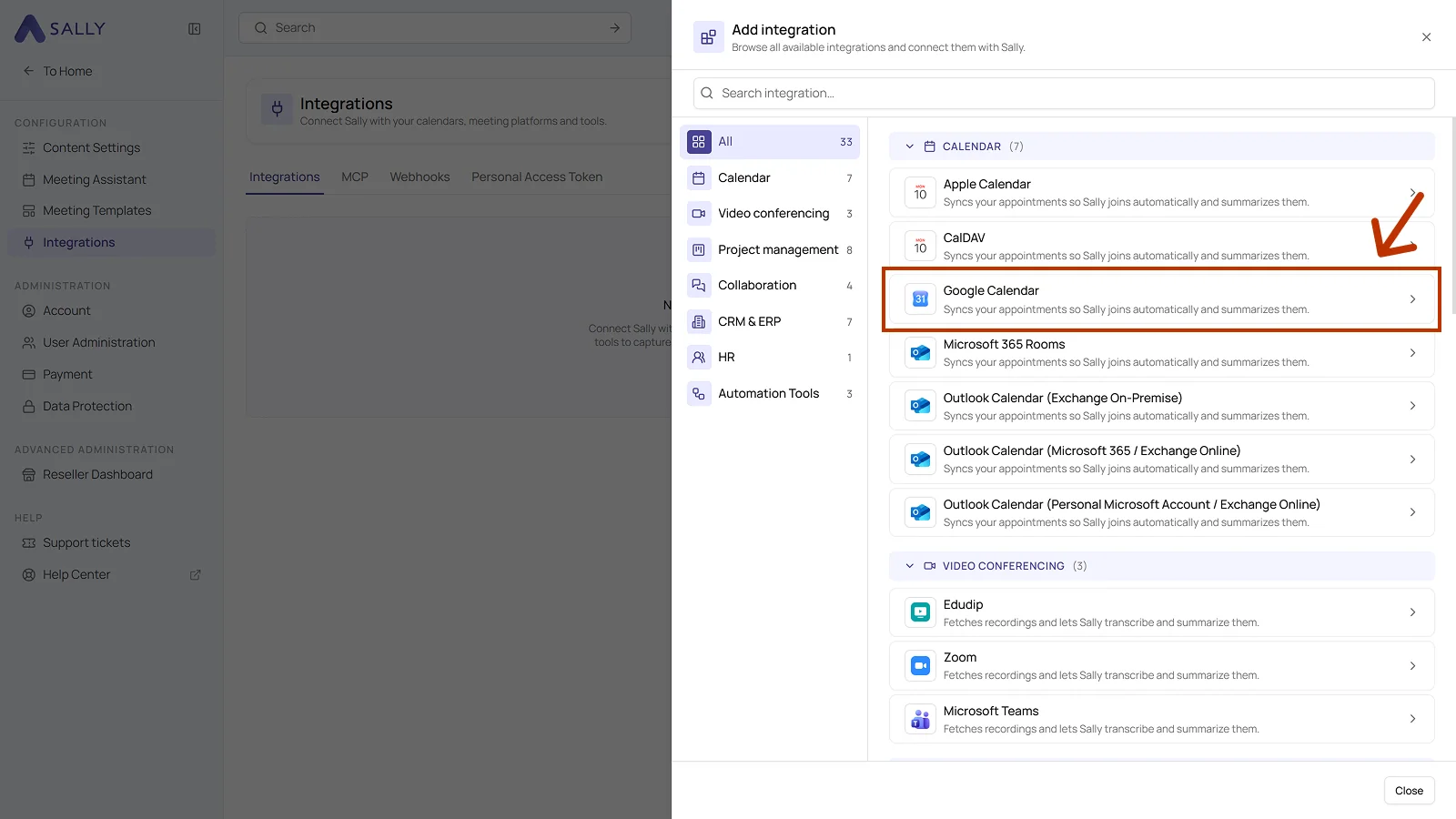
Task: Select Integrations in the sidebar
Action: click(x=112, y=242)
